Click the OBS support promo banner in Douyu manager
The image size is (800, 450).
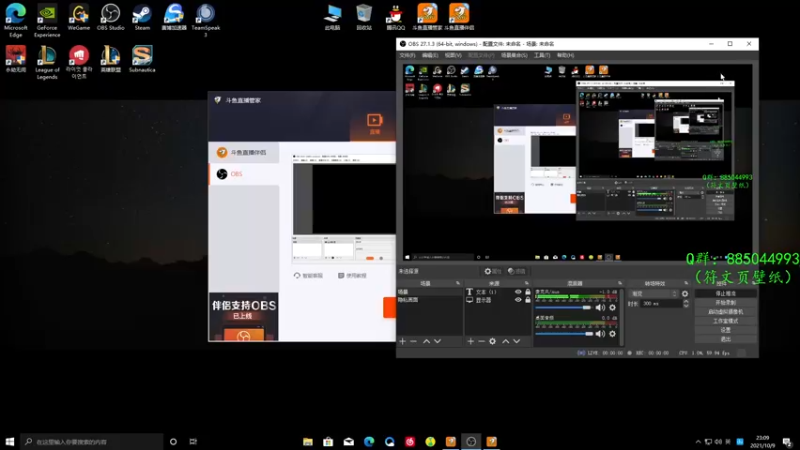click(244, 316)
